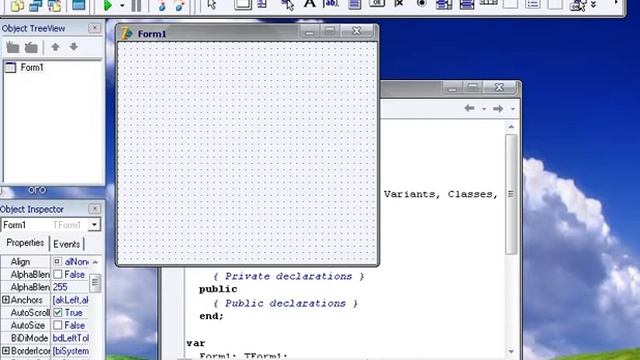Click the Toggle Form/Unit toolbar icon

click(54, 5)
